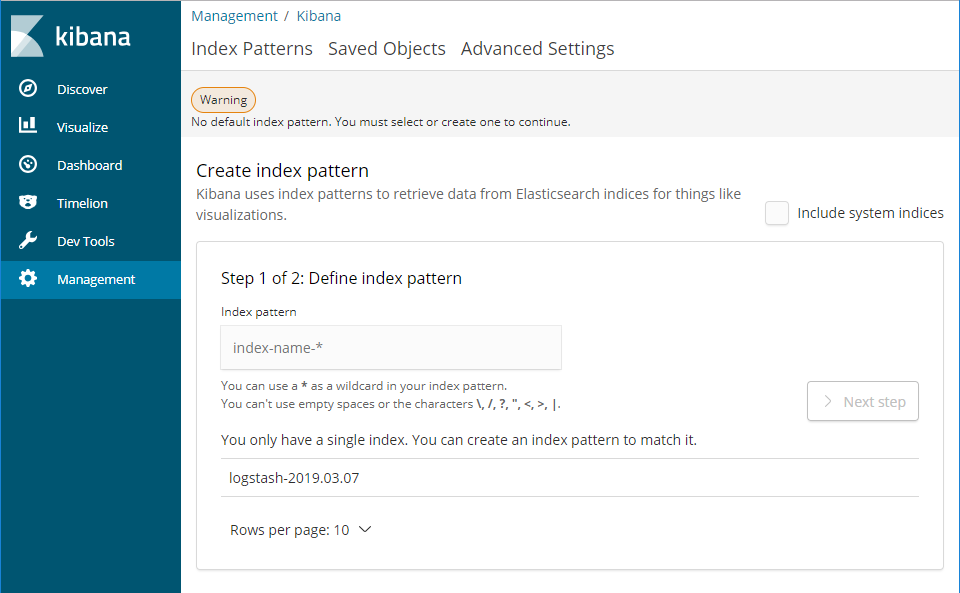Screen dimensions: 960x593
Task: Click the Kibana logo icon
Action: coord(28,36)
